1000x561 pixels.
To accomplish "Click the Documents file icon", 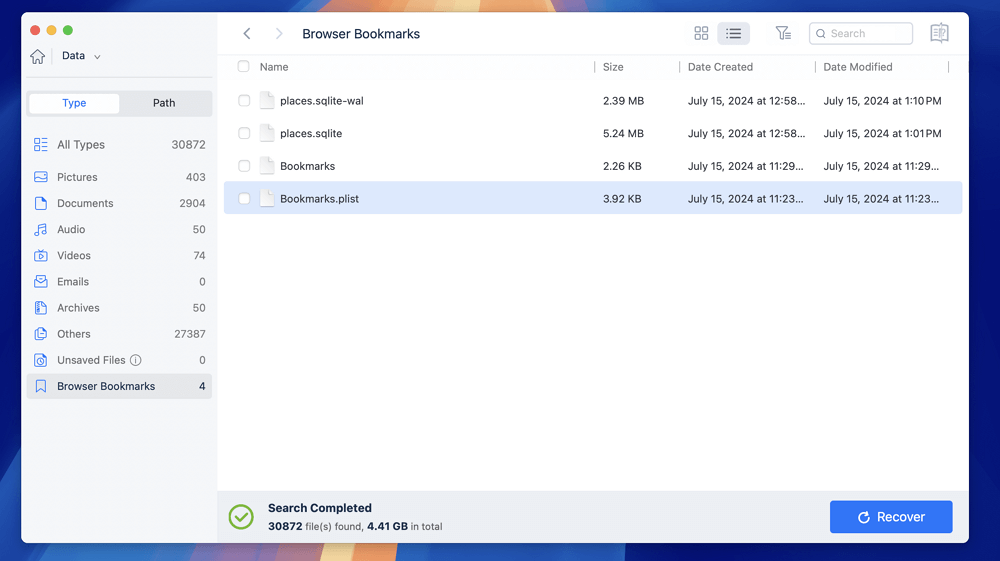I will pos(41,203).
